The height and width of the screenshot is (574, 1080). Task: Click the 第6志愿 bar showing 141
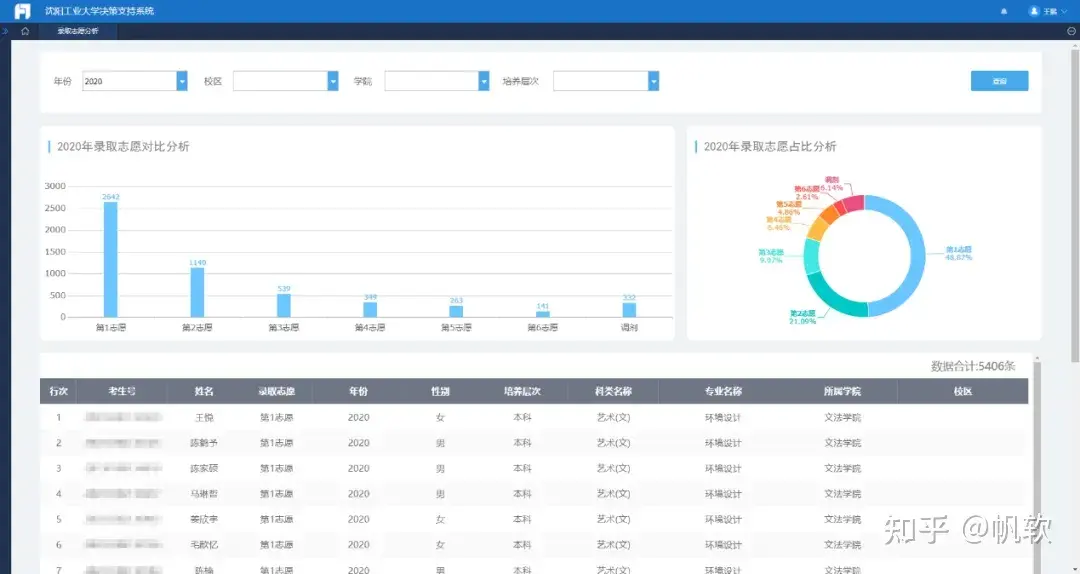[x=543, y=314]
